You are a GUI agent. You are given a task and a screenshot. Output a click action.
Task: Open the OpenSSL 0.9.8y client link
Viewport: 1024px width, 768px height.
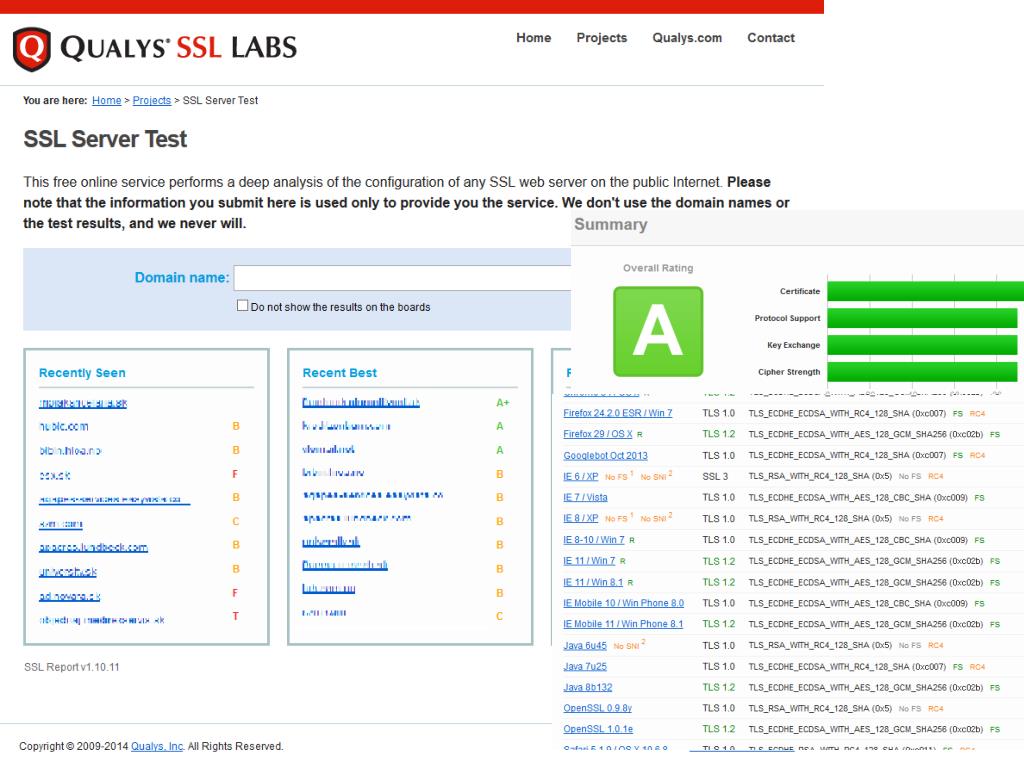[598, 709]
